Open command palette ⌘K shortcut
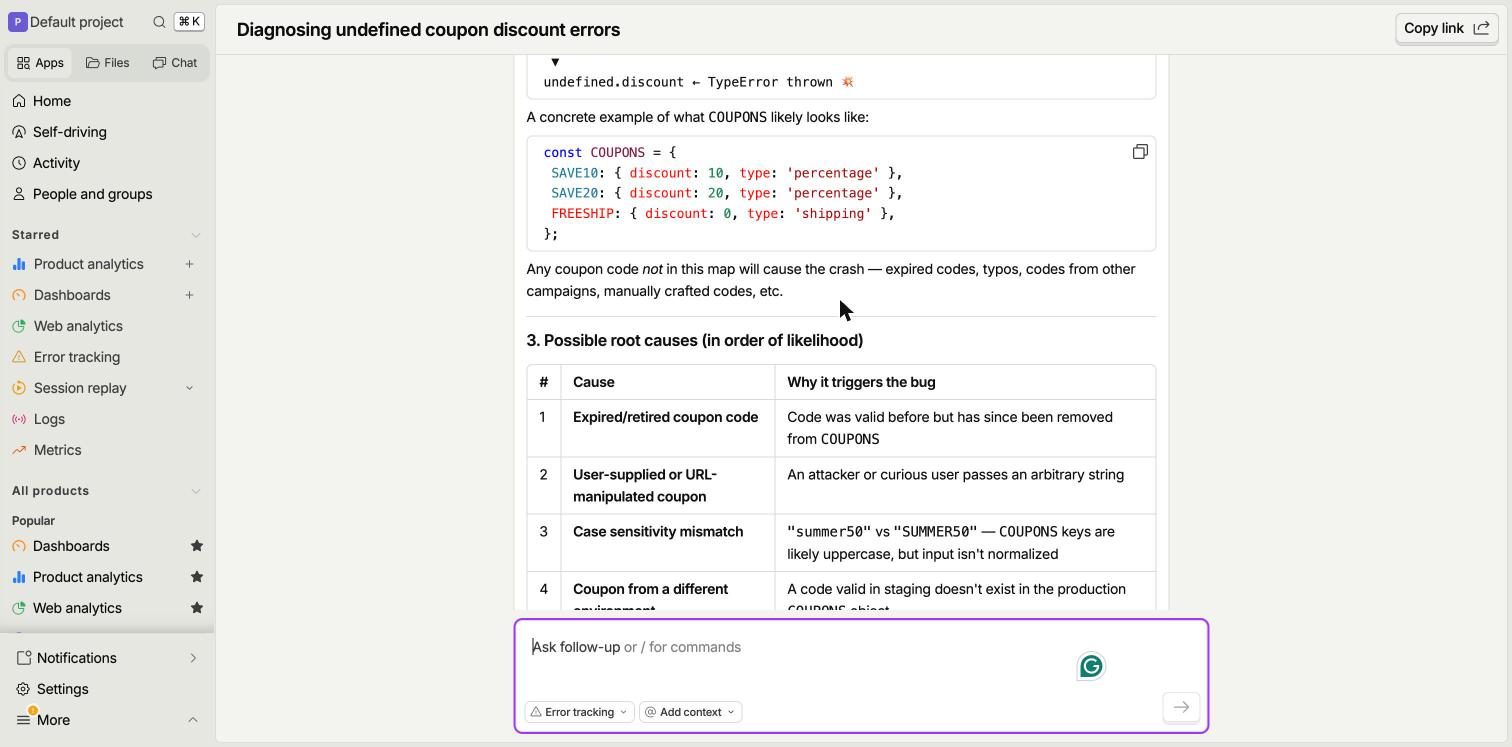 (189, 22)
